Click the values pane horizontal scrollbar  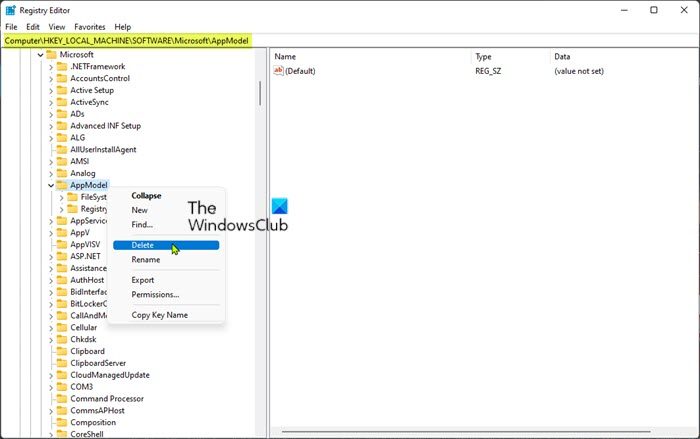466,432
